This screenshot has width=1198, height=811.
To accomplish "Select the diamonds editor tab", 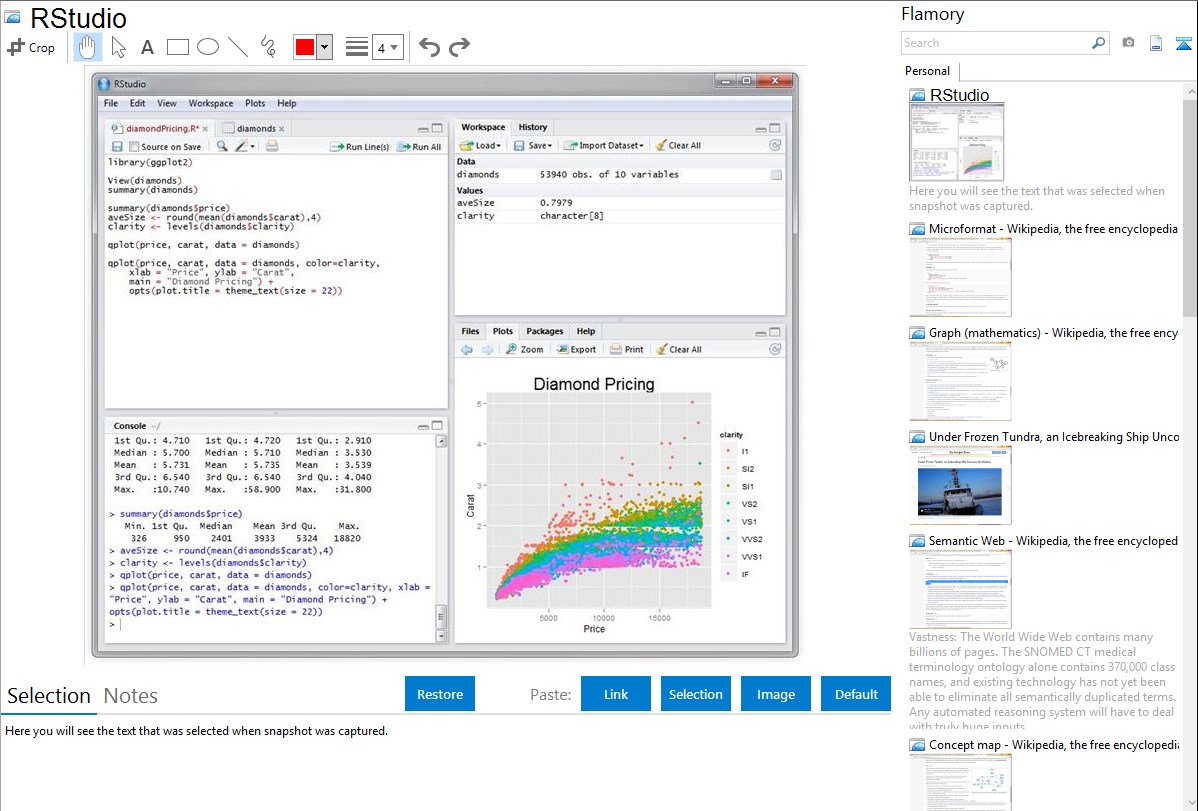I will click(254, 128).
